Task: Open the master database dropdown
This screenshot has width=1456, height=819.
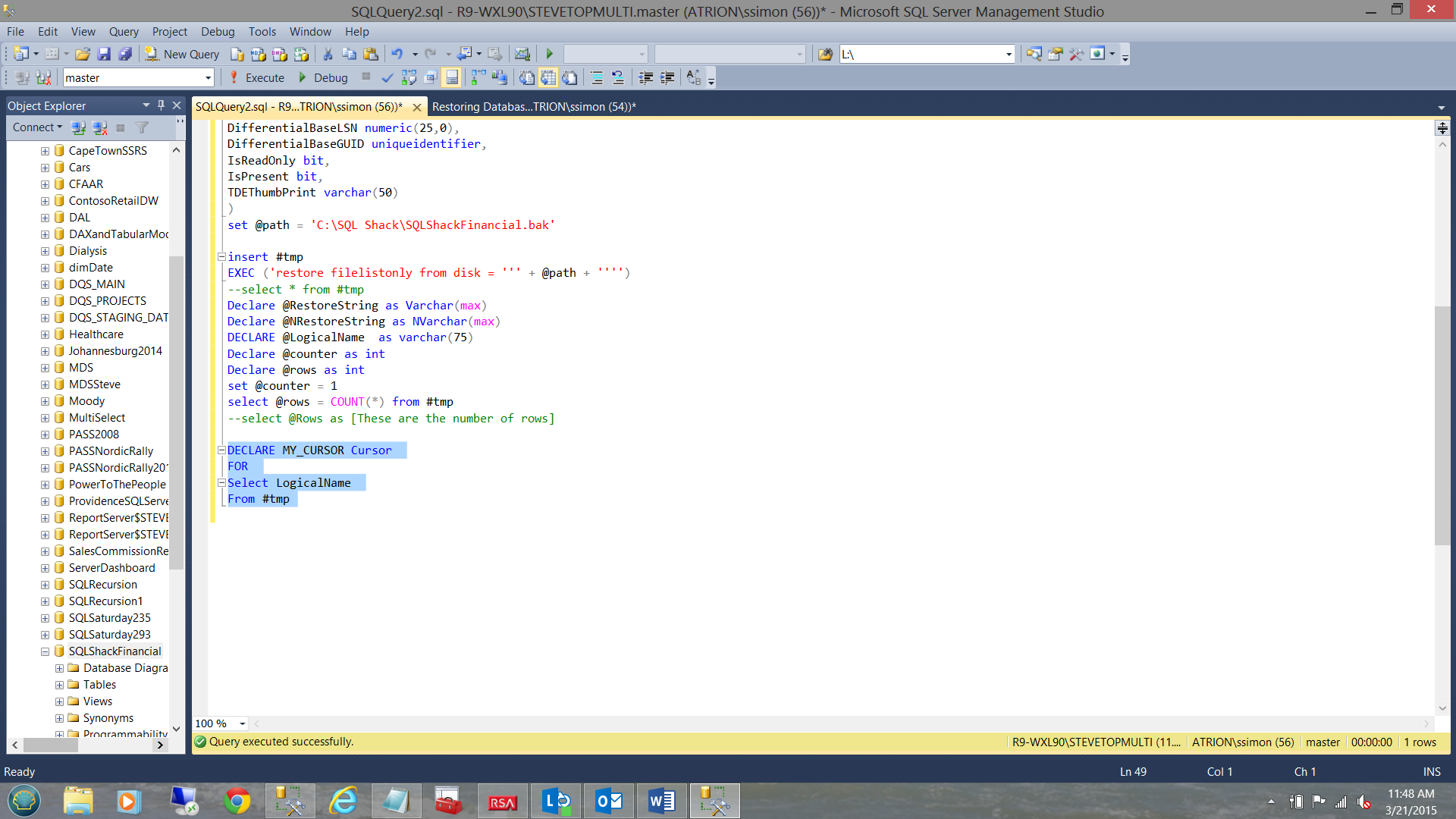Action: coord(208,77)
